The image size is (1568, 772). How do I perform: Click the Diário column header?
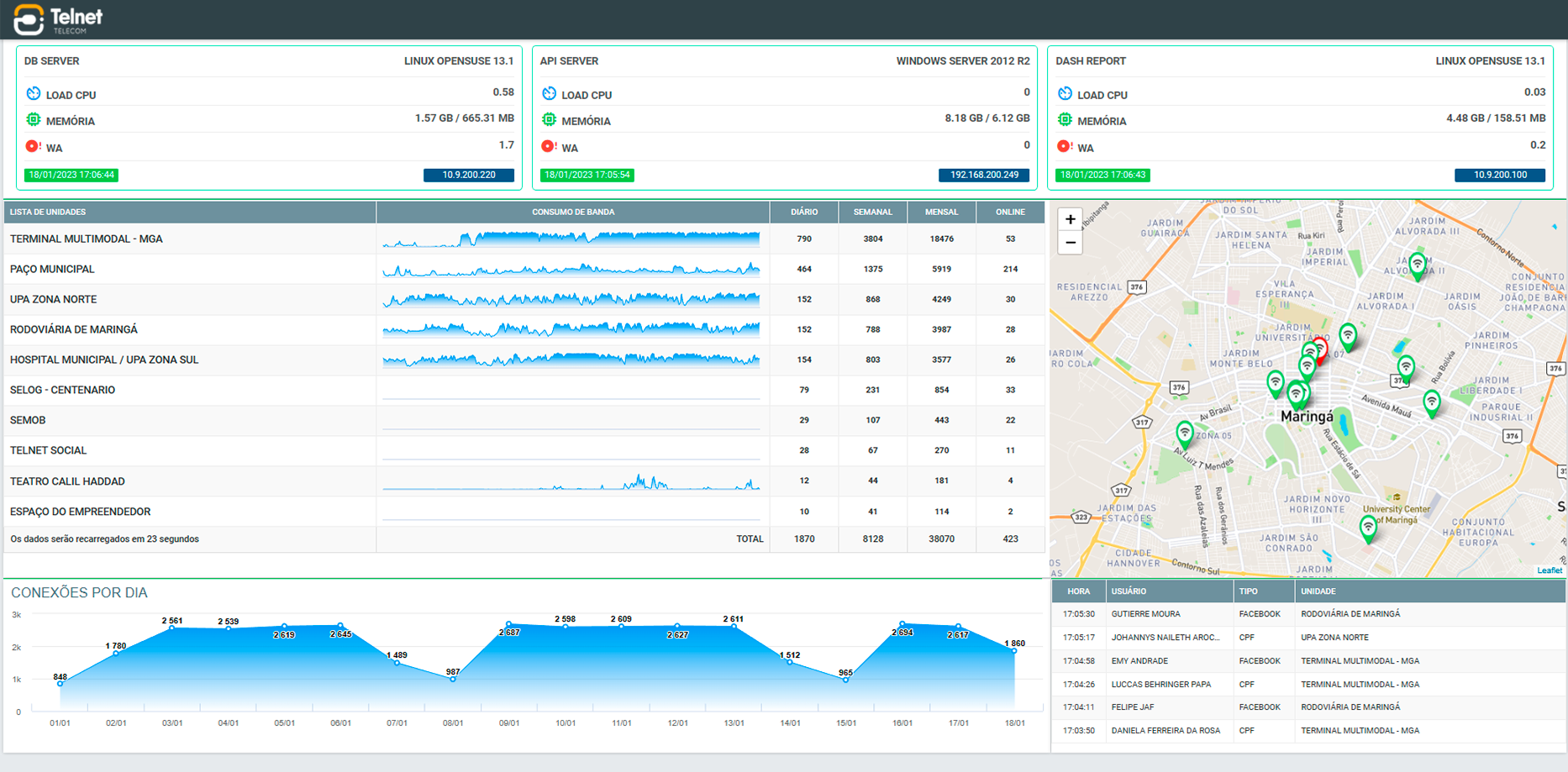(x=804, y=212)
